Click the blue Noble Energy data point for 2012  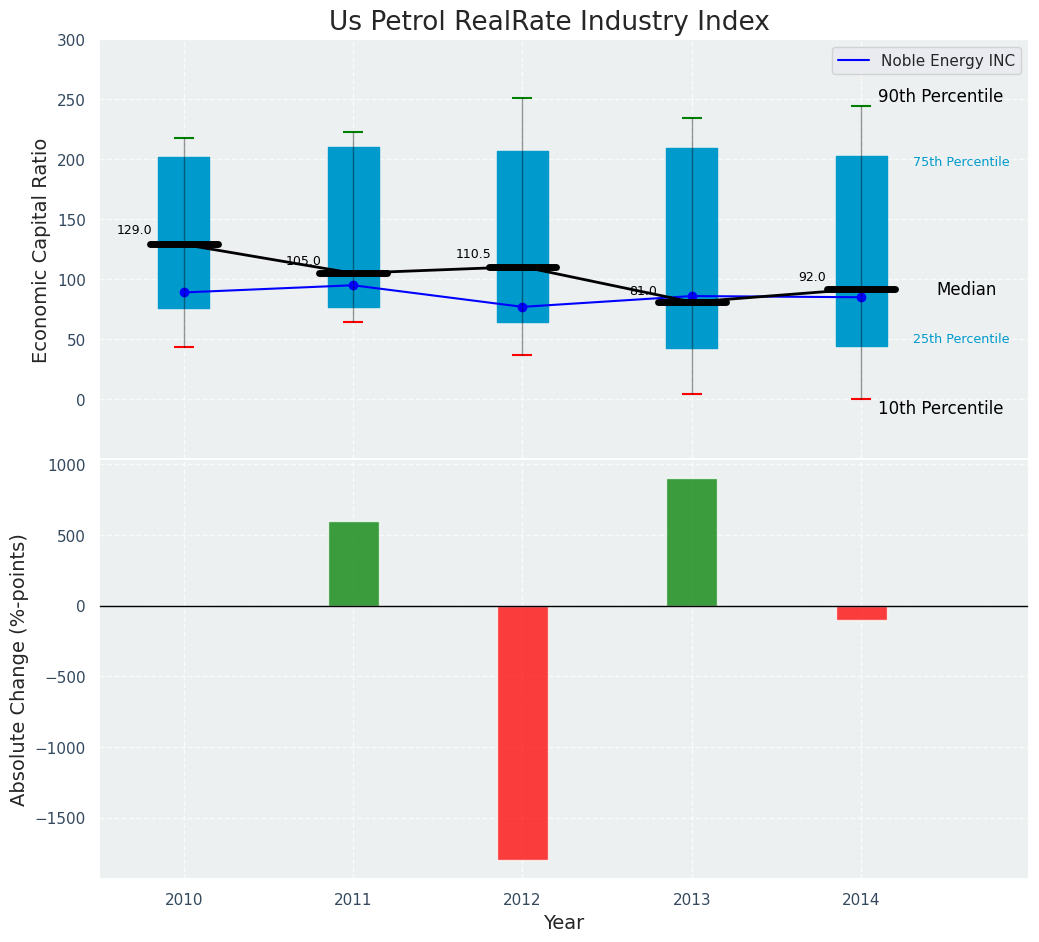(x=522, y=307)
